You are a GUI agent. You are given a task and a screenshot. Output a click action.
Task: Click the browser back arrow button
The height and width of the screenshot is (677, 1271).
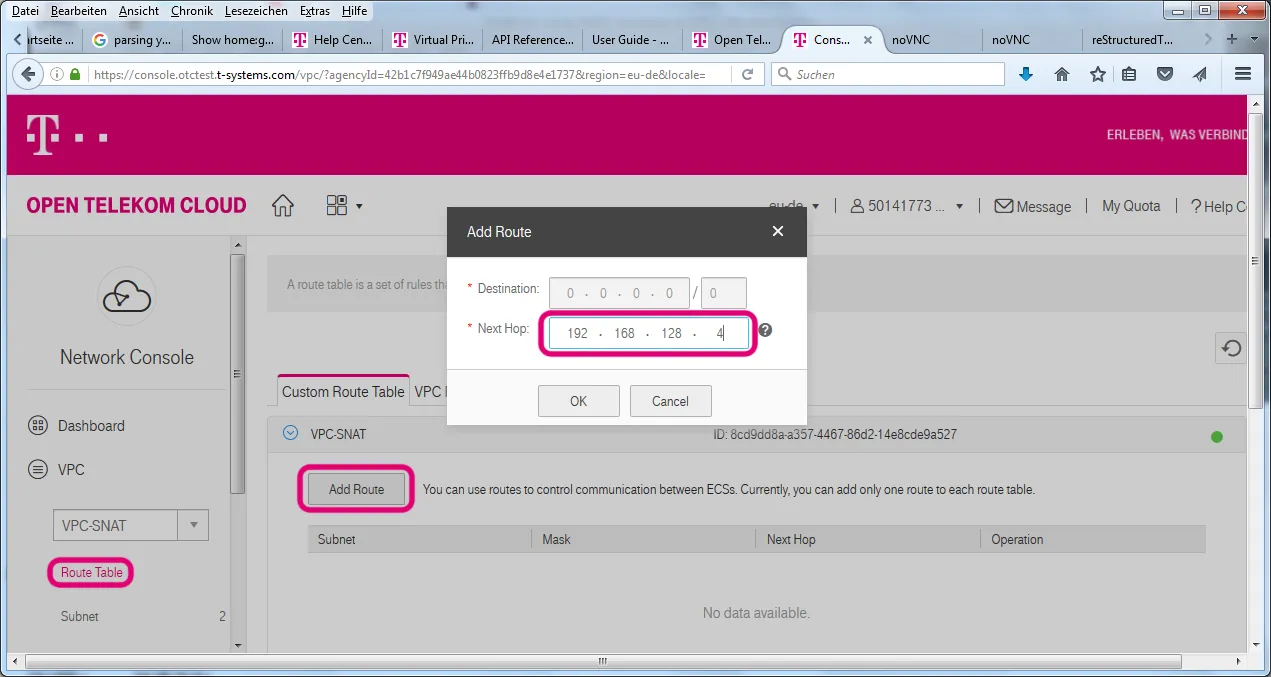tap(27, 74)
